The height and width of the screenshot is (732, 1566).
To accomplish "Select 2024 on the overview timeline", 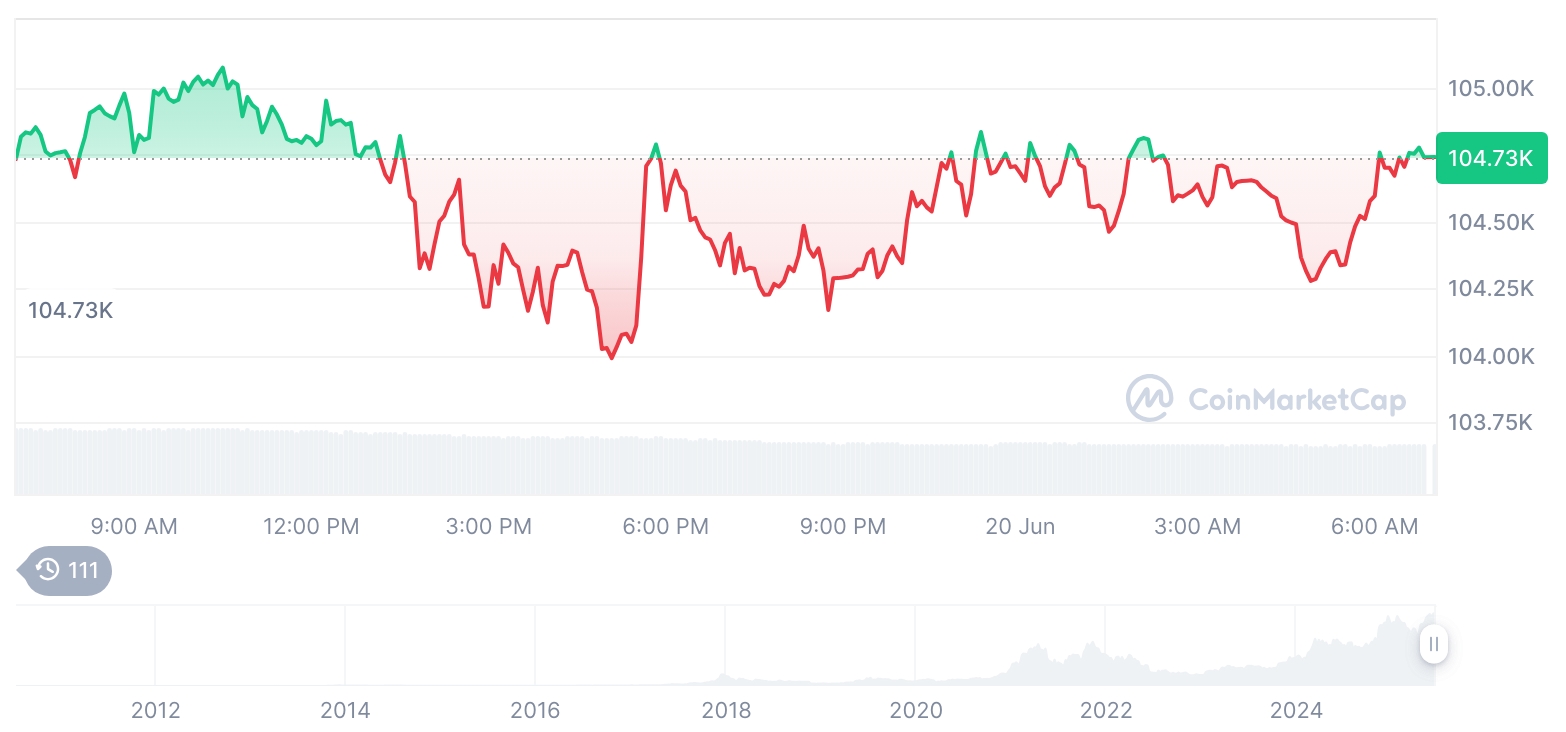I will [x=1296, y=711].
